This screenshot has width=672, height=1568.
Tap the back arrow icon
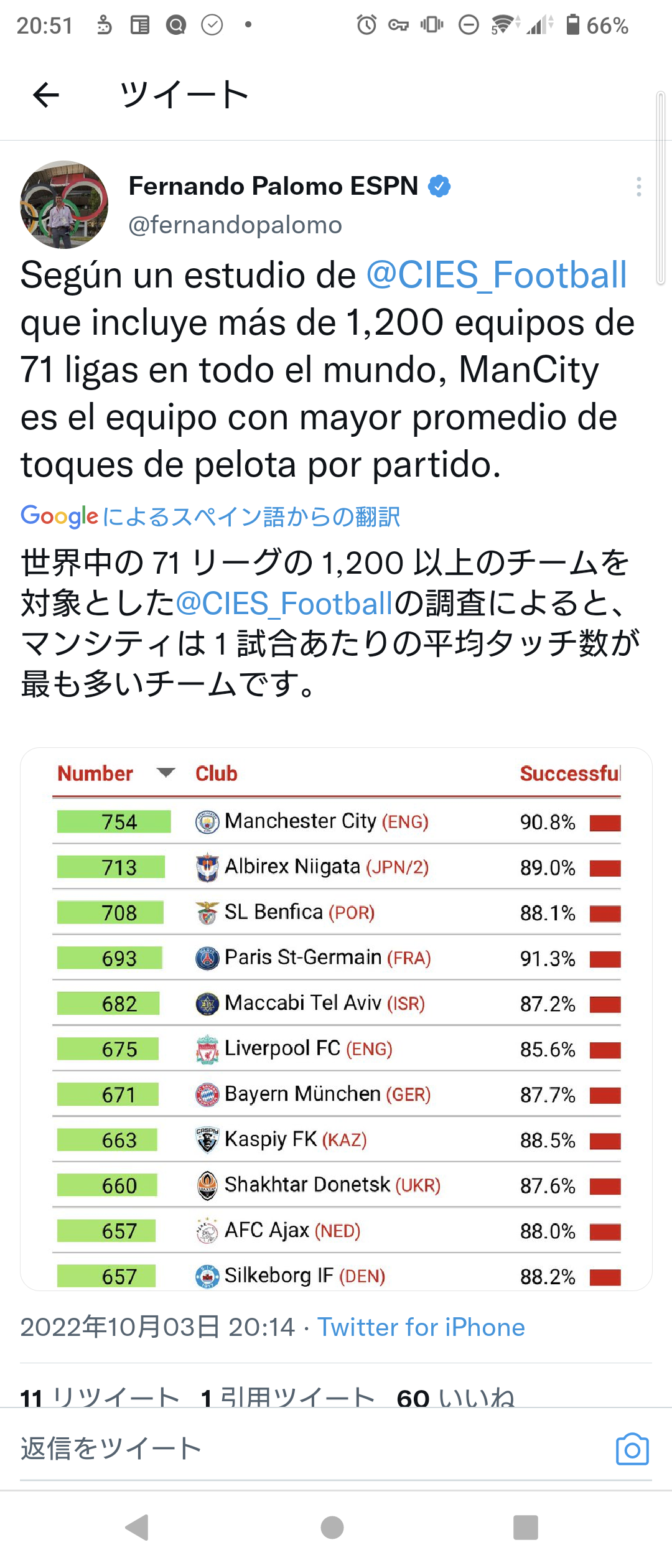tap(45, 95)
